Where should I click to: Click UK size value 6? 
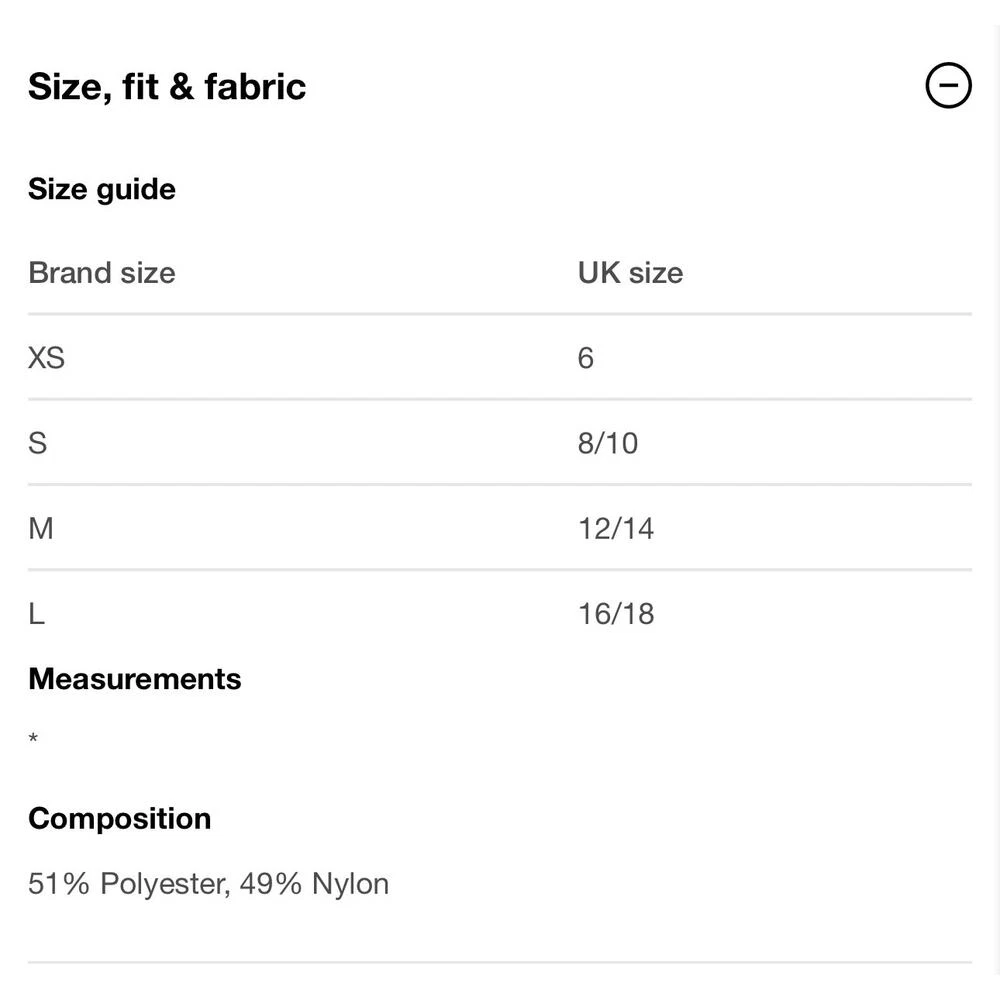pos(586,357)
